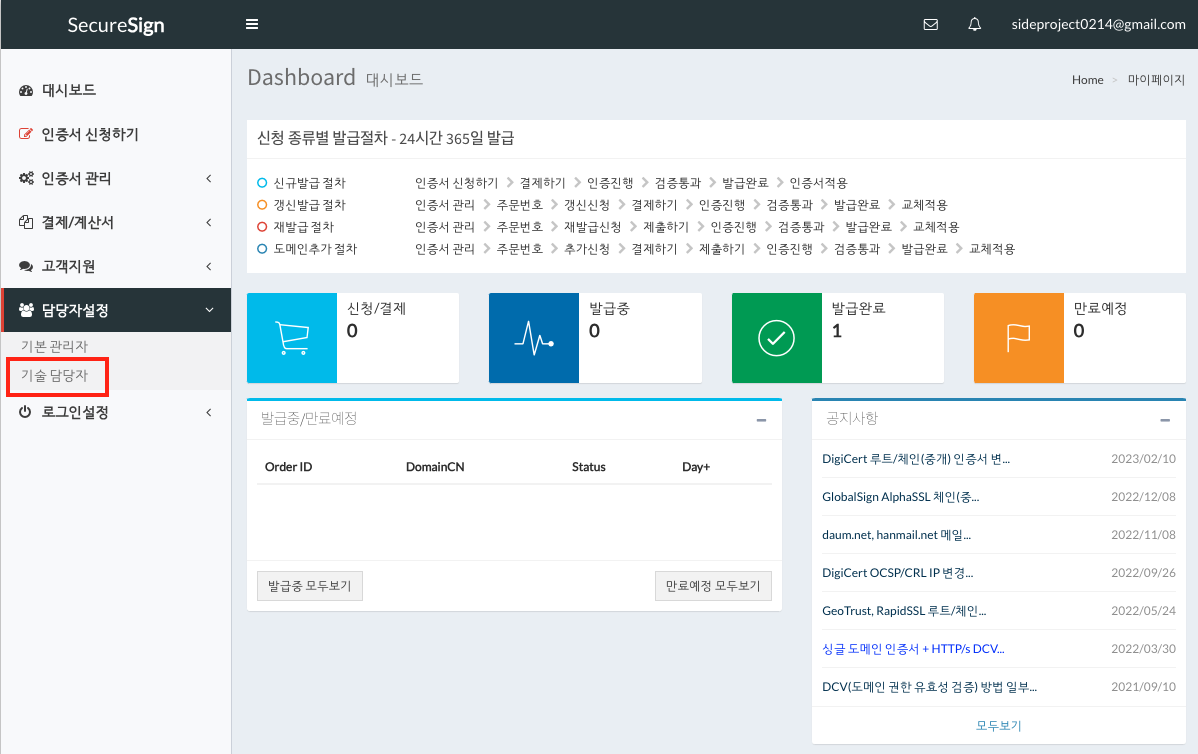Click the 고객지원 chat bubbles icon
This screenshot has width=1198, height=754.
pos(26,267)
